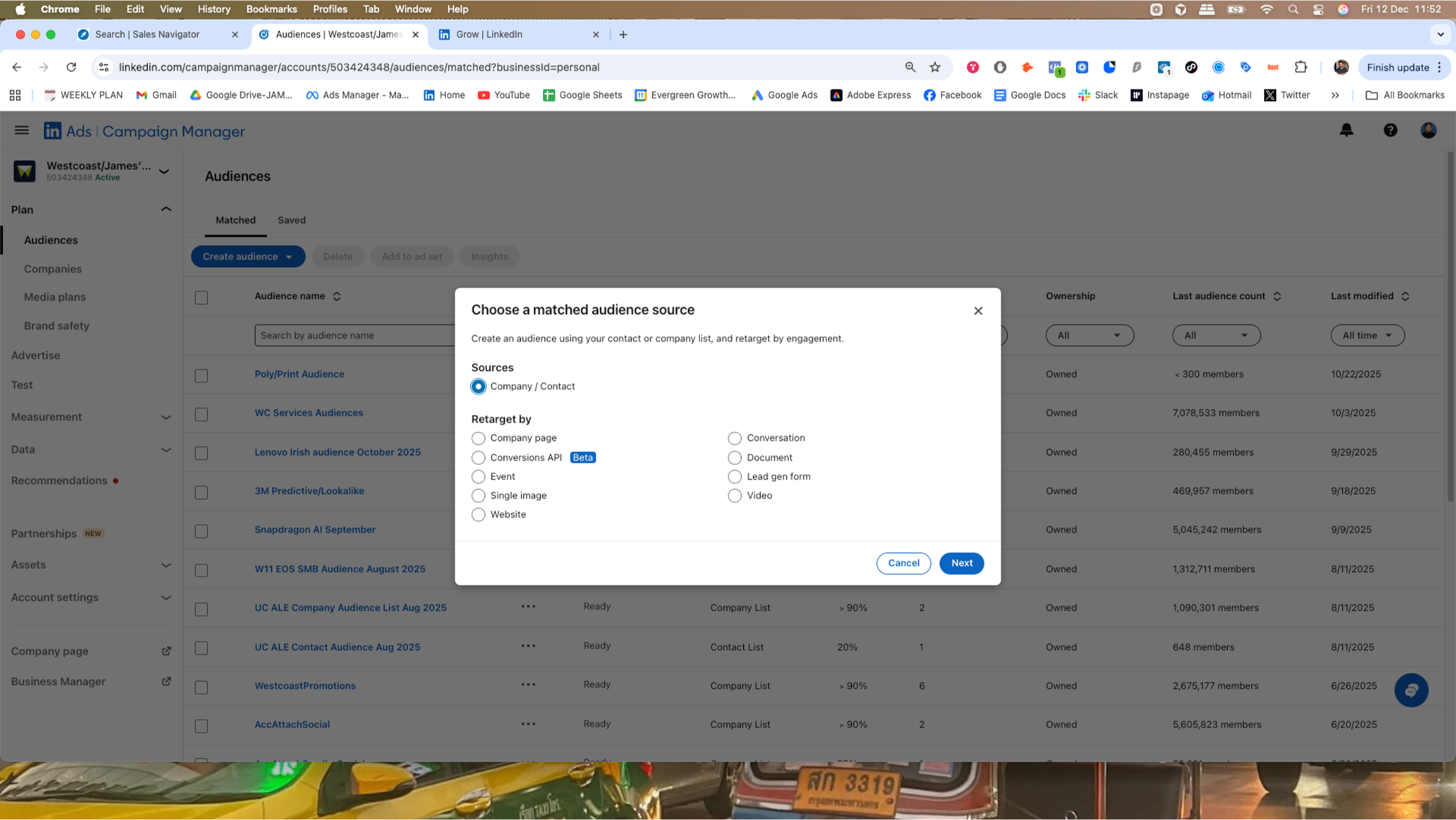The width and height of the screenshot is (1456, 820).
Task: Click the Search by audience name field
Action: tap(355, 335)
